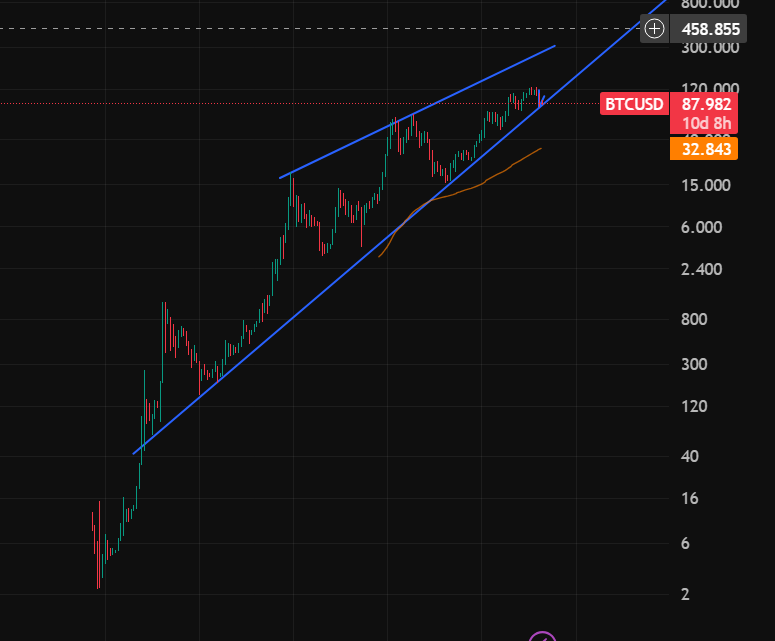Click the 40 price axis label
The height and width of the screenshot is (641, 775).
click(x=690, y=456)
